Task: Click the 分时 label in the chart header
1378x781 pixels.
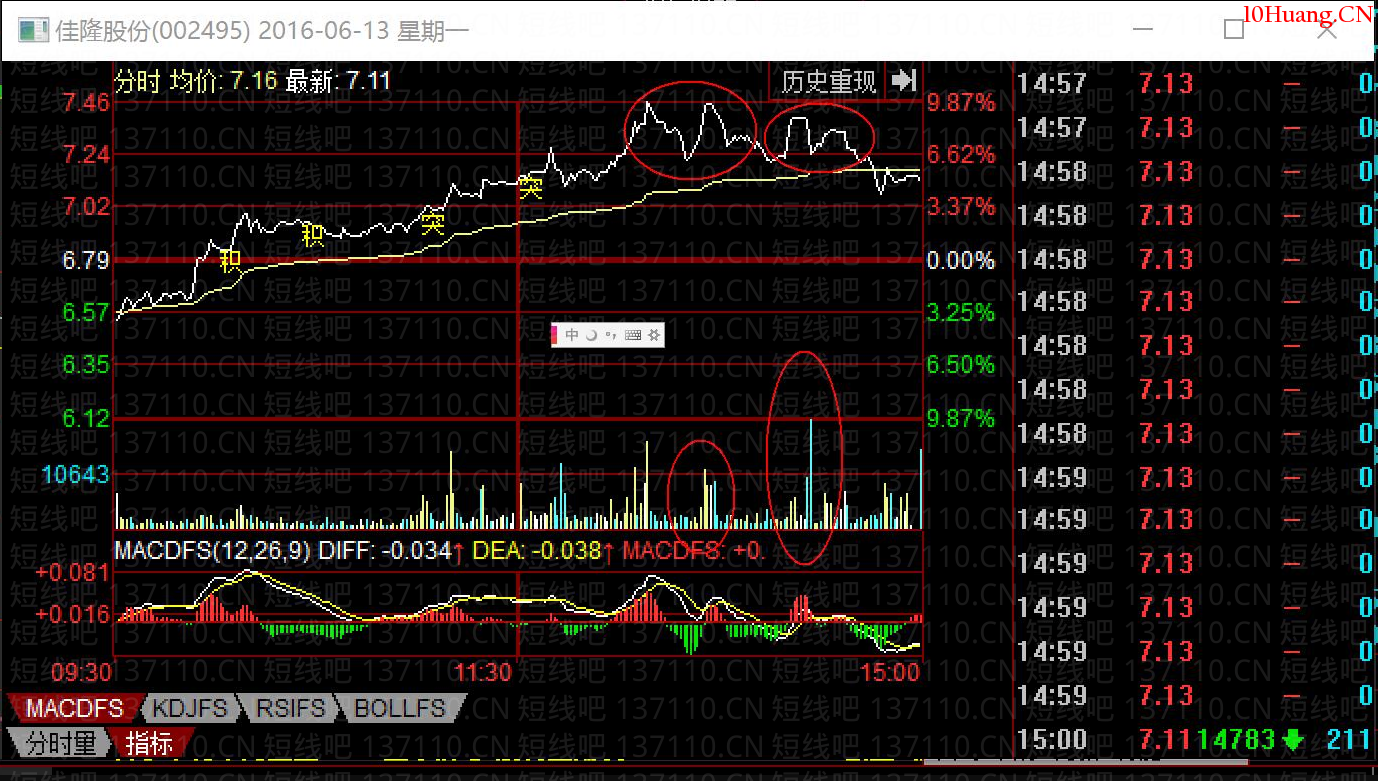Action: pyautogui.click(x=138, y=81)
